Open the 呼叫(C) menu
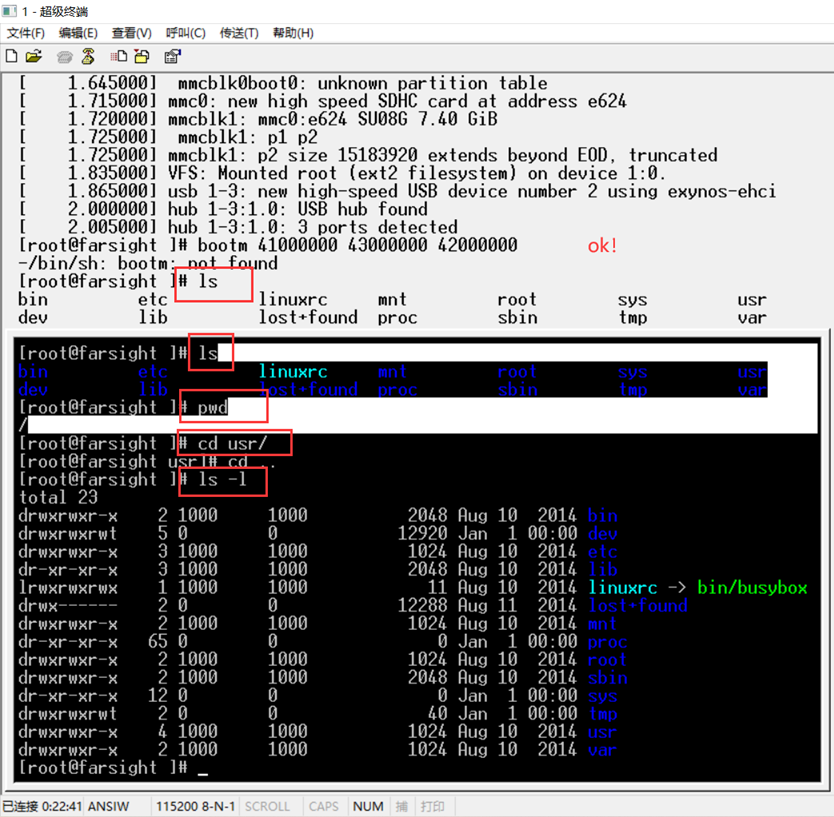The image size is (834, 817). pyautogui.click(x=186, y=33)
